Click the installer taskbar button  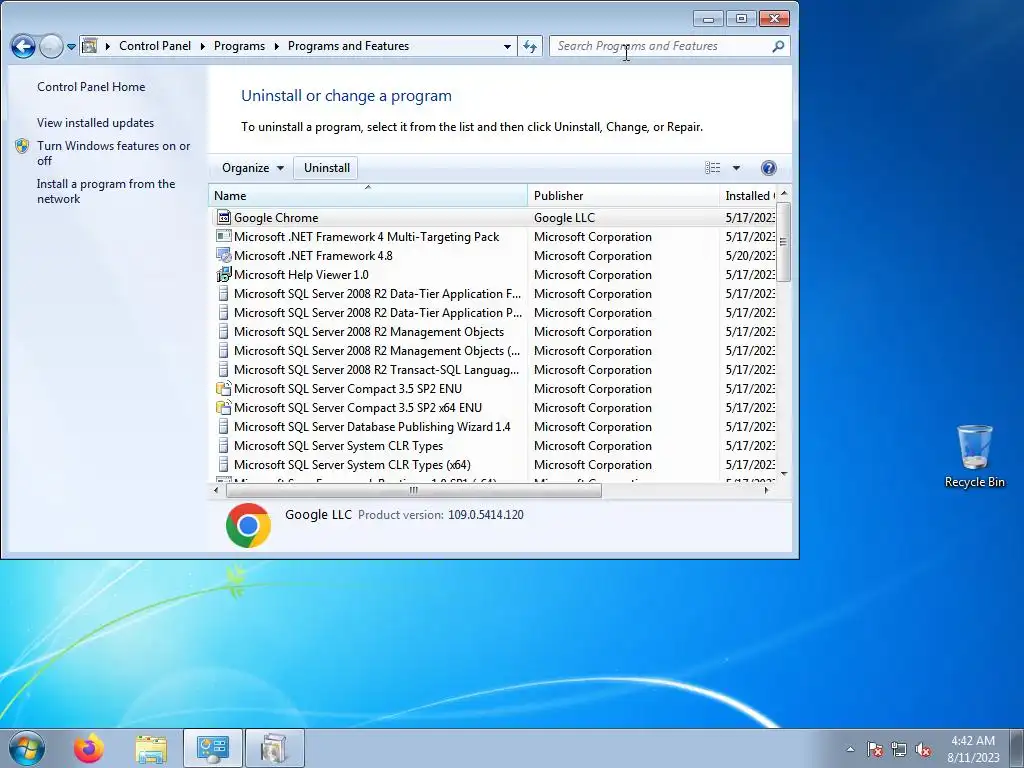(x=274, y=748)
